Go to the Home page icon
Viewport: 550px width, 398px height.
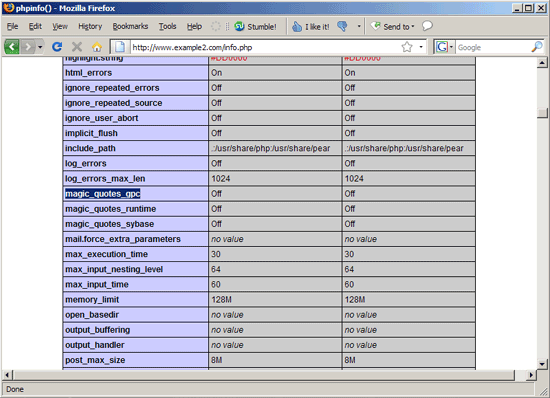pyautogui.click(x=97, y=47)
